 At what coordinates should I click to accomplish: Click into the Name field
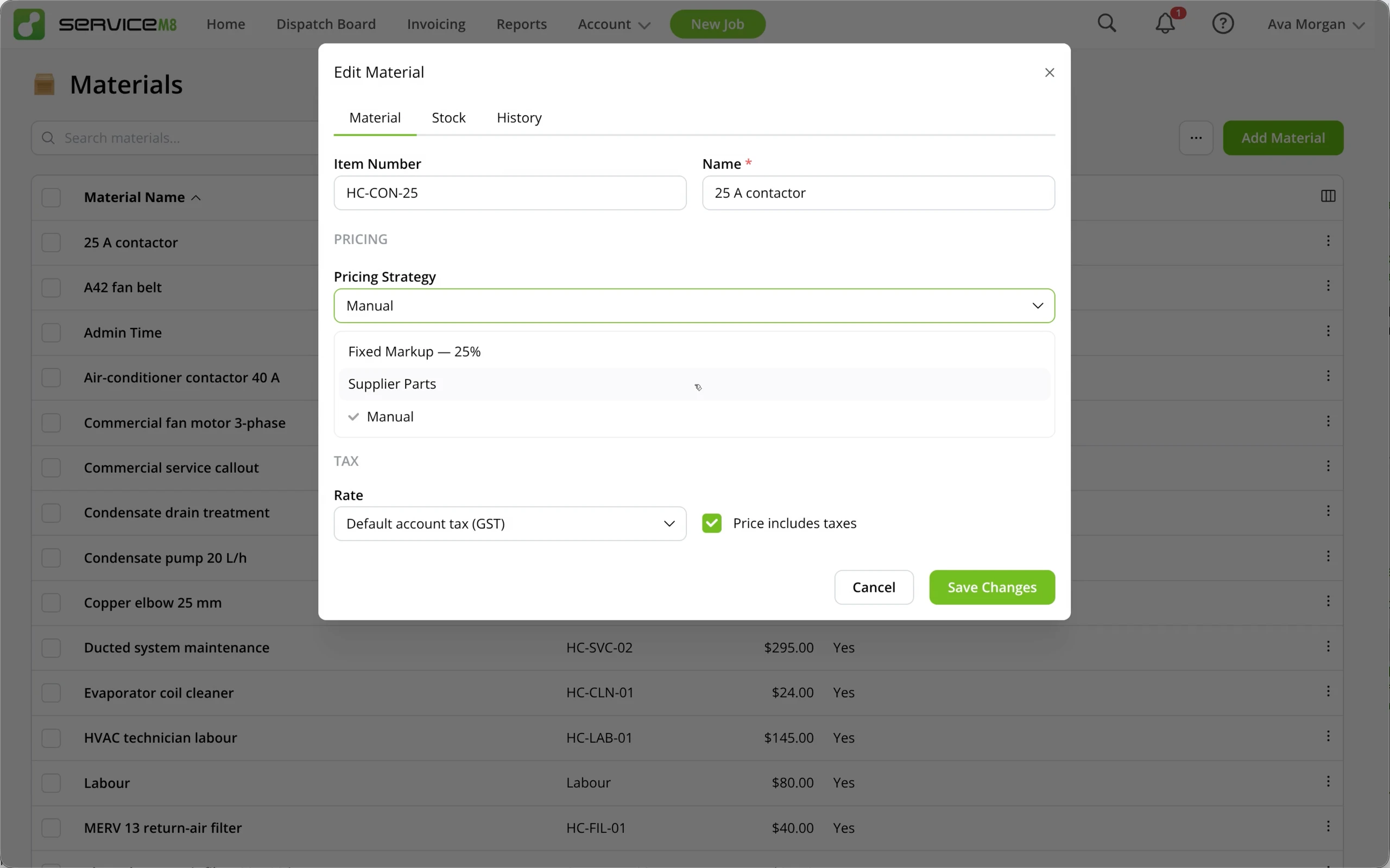pos(878,193)
